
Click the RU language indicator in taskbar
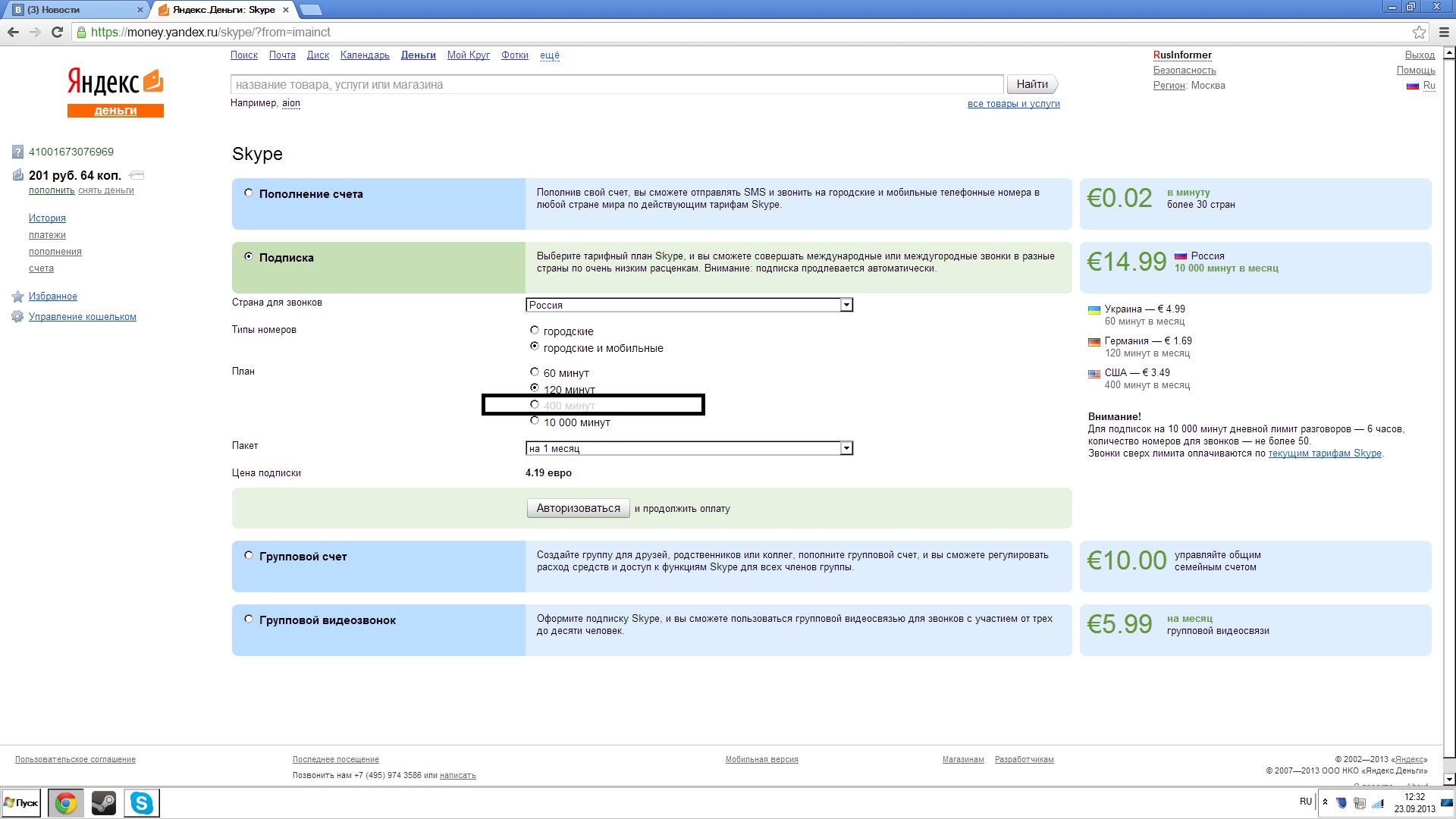point(1306,802)
